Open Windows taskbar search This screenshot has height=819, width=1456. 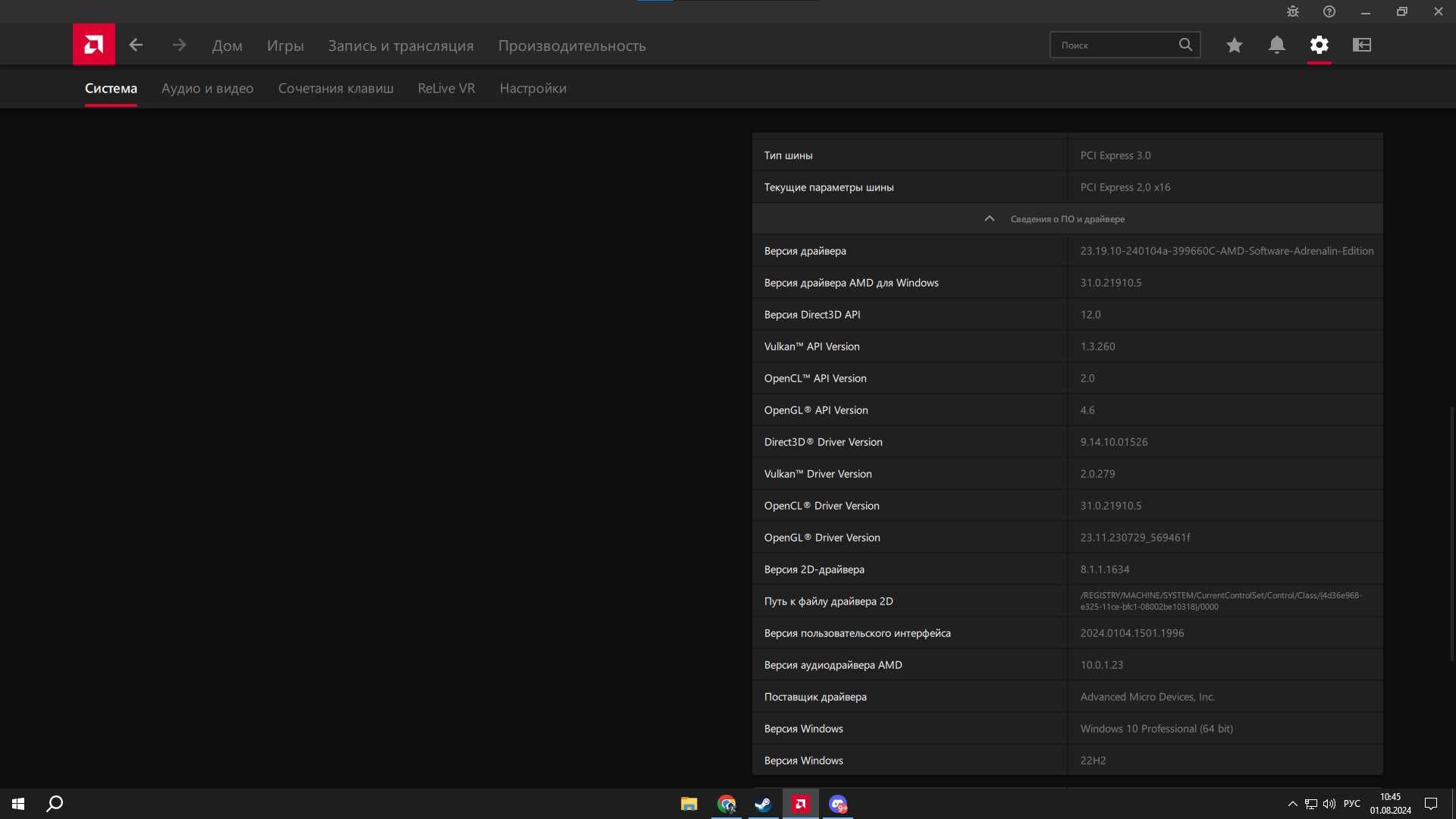coord(55,804)
